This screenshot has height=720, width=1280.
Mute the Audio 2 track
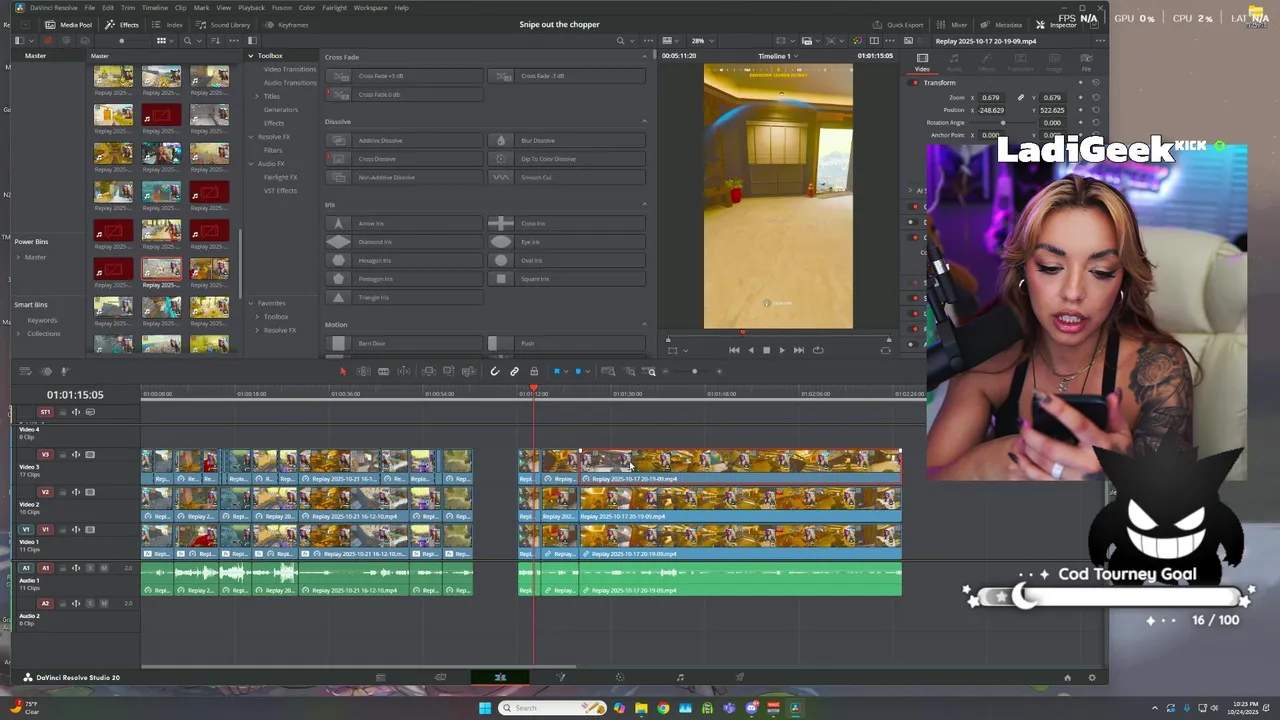point(104,604)
